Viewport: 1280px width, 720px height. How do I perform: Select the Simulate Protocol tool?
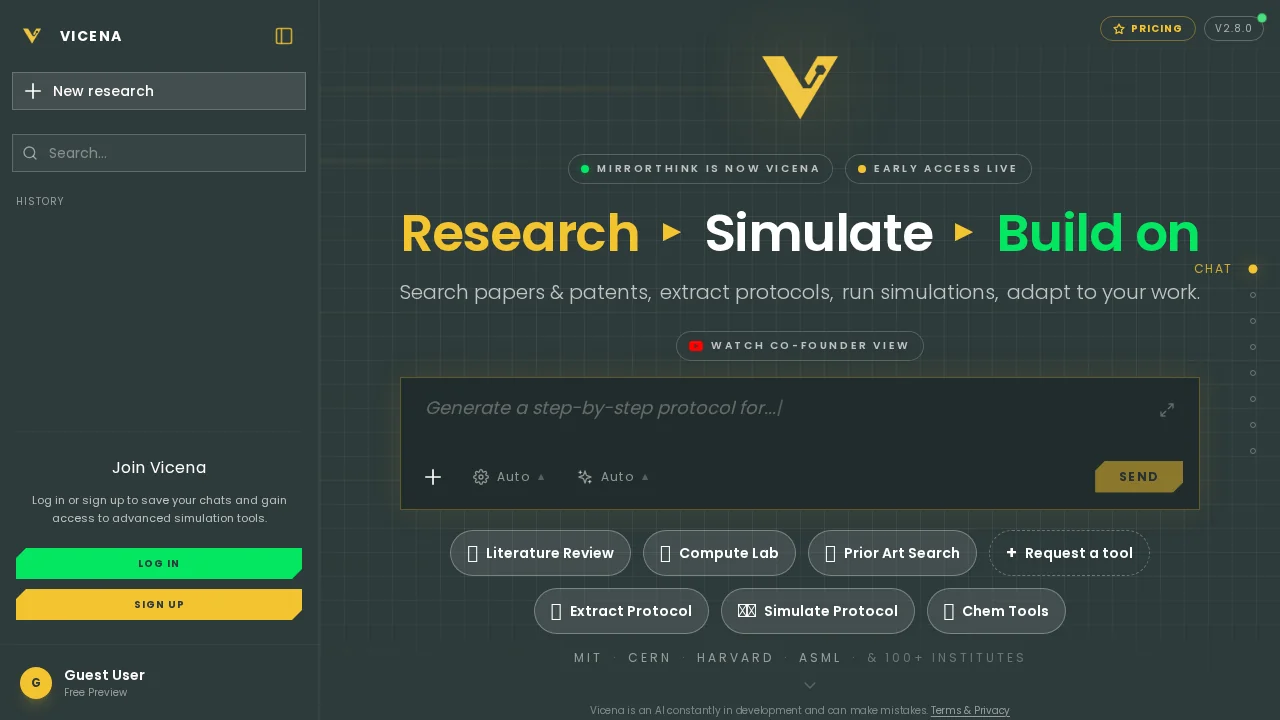coord(818,611)
